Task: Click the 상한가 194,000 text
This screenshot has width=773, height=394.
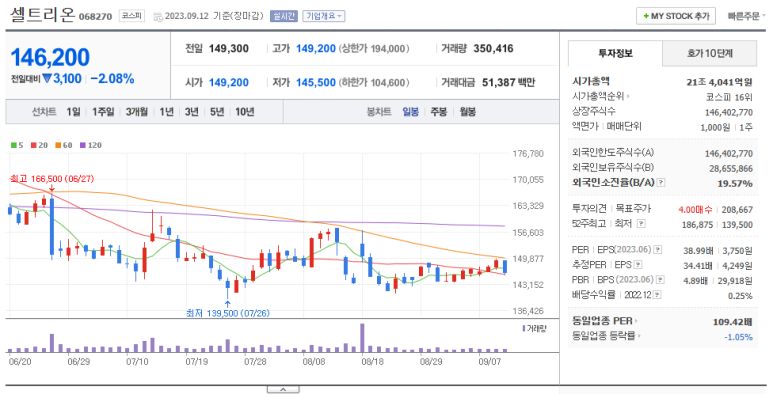Action: (374, 48)
